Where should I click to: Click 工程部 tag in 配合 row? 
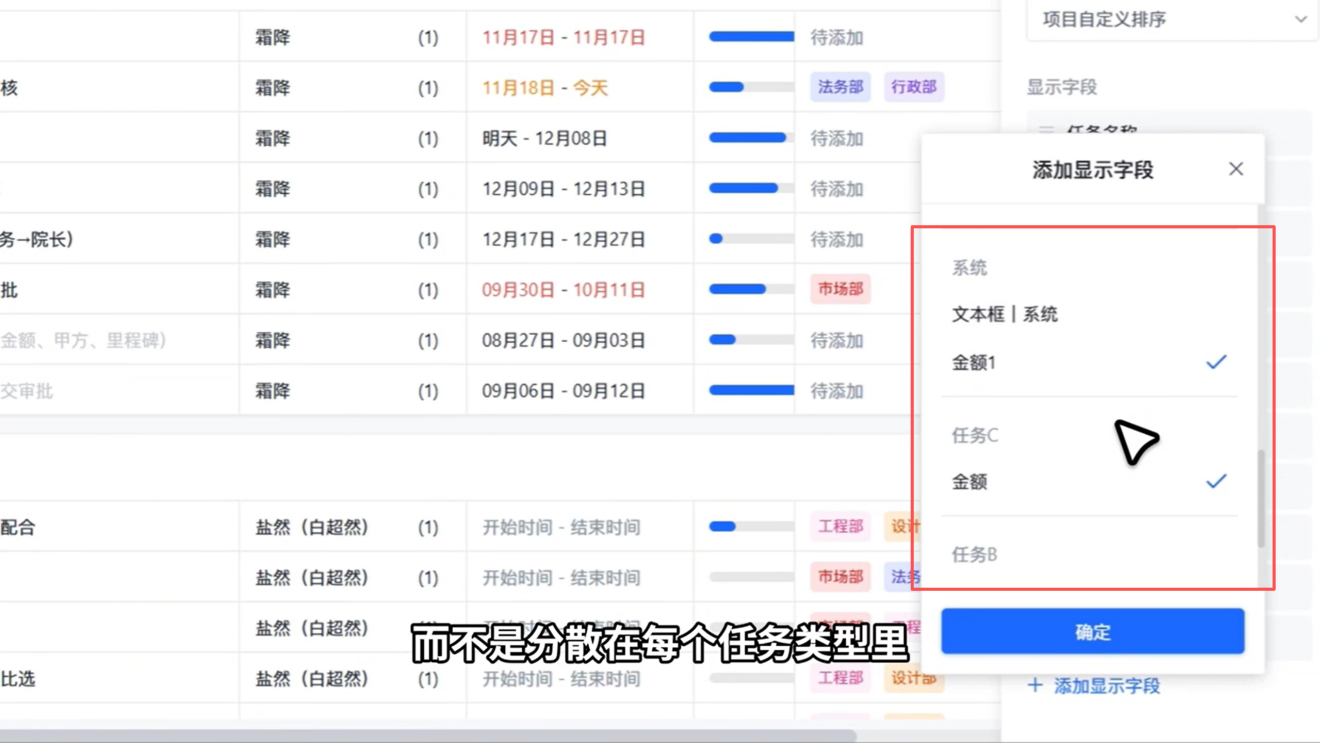840,526
